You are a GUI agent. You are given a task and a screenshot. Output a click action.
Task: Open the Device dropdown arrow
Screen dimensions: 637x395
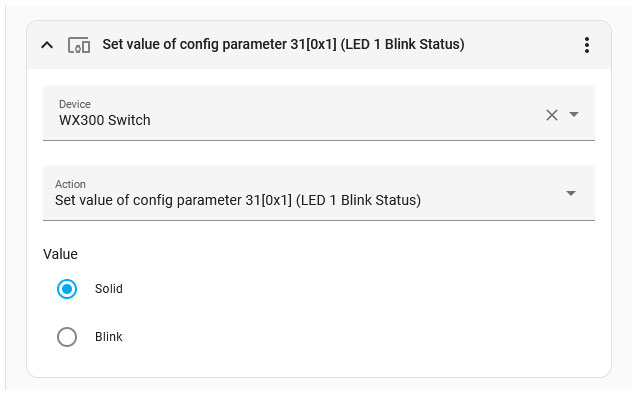pos(574,115)
